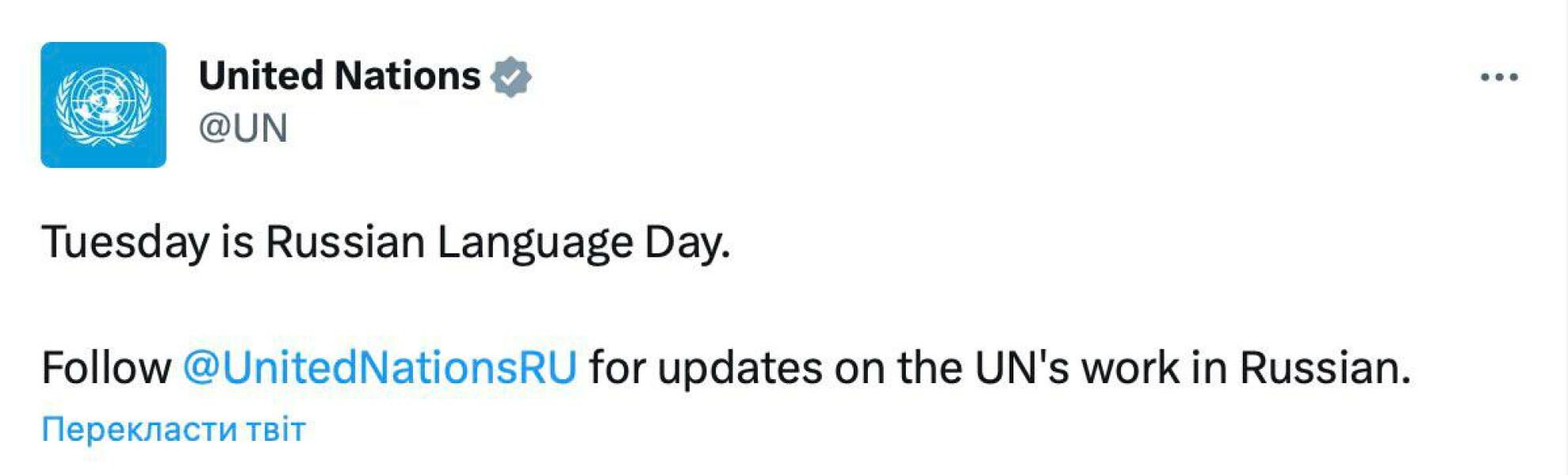Open the @UN handle link
The height and width of the screenshot is (475, 1568).
243,127
